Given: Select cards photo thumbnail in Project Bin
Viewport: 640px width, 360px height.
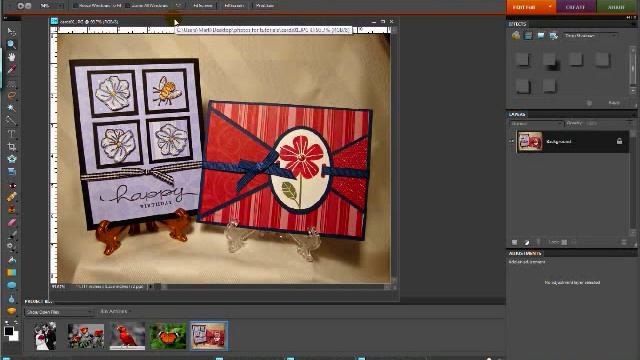Looking at the screenshot, I should 209,336.
